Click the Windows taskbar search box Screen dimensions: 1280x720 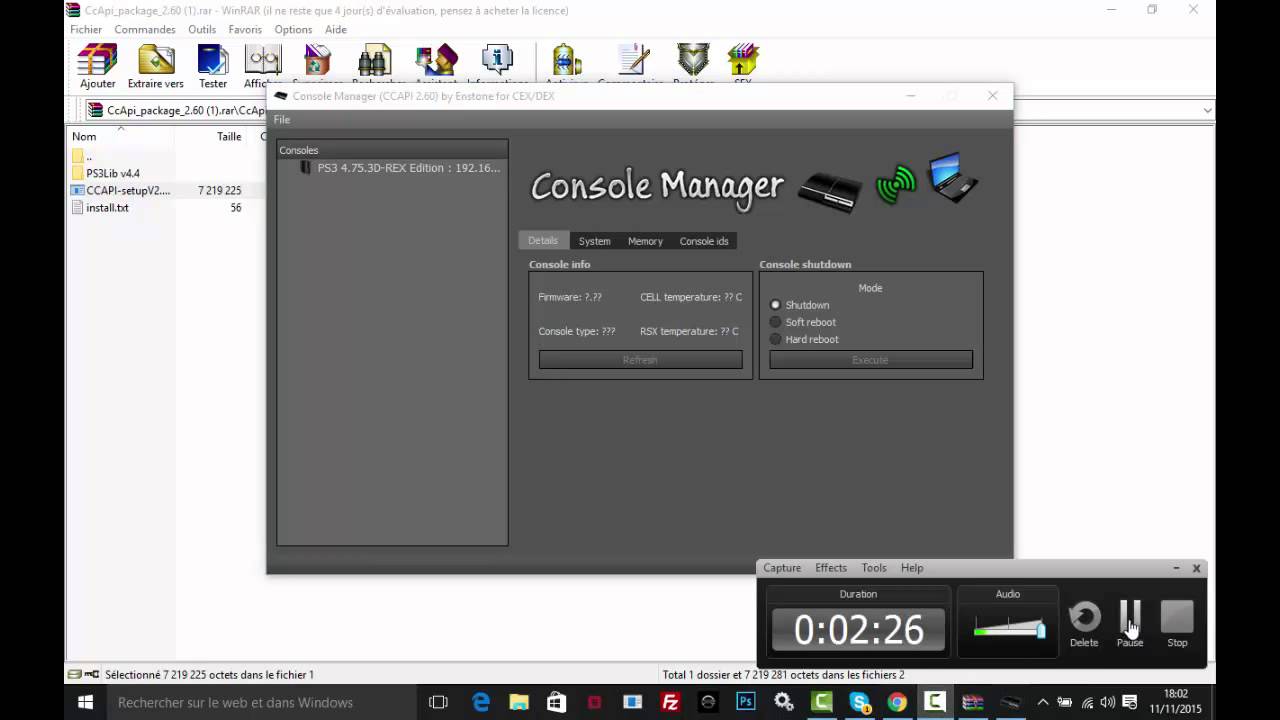[x=260, y=702]
